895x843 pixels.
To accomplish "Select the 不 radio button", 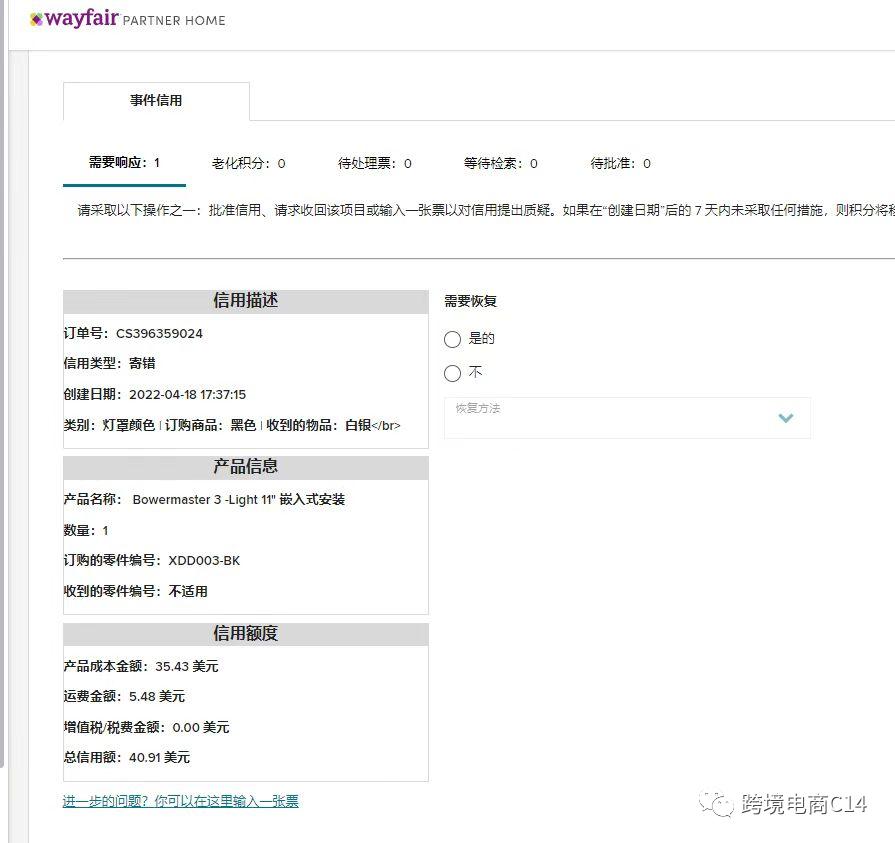I will click(452, 373).
